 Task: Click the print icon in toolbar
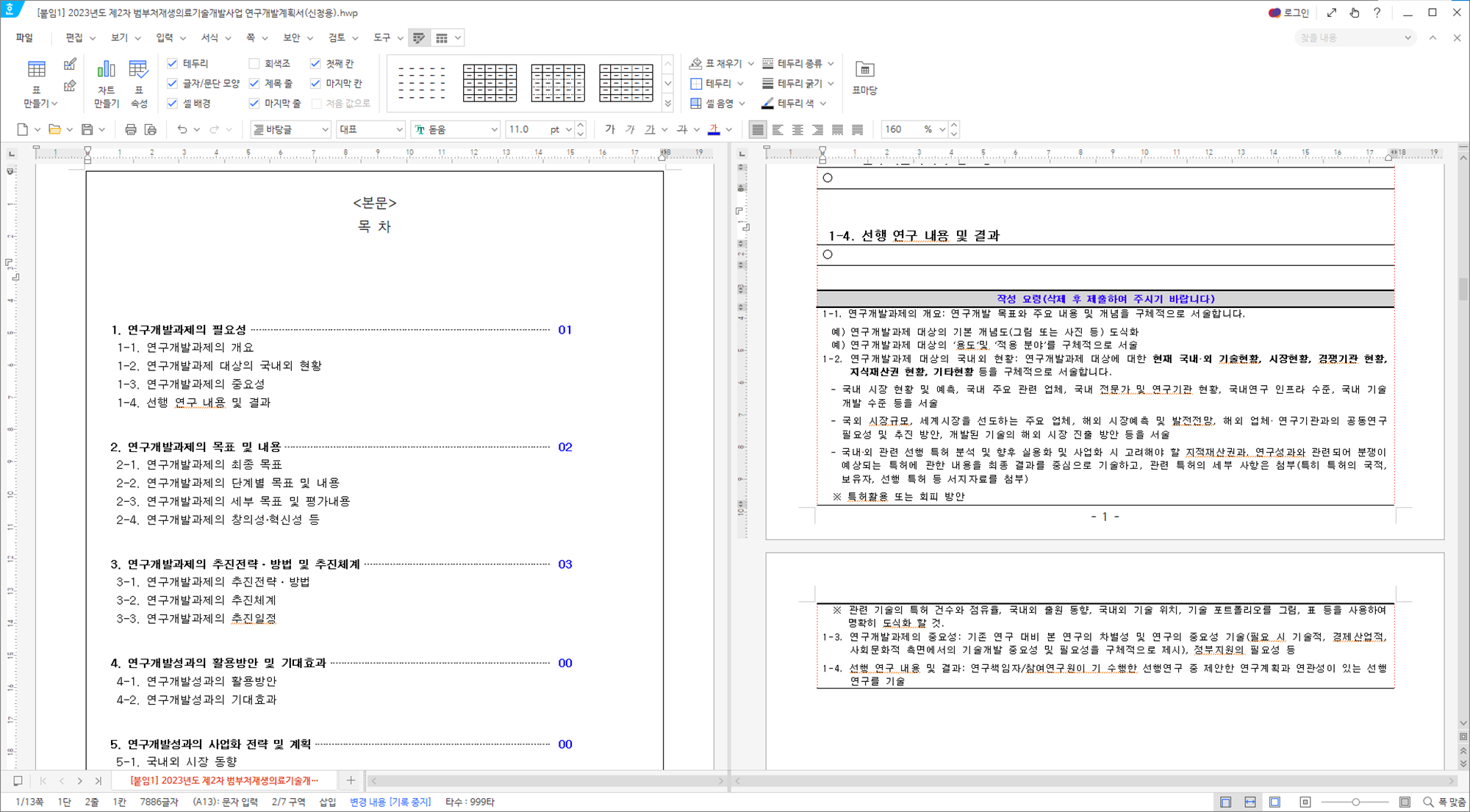tap(130, 130)
